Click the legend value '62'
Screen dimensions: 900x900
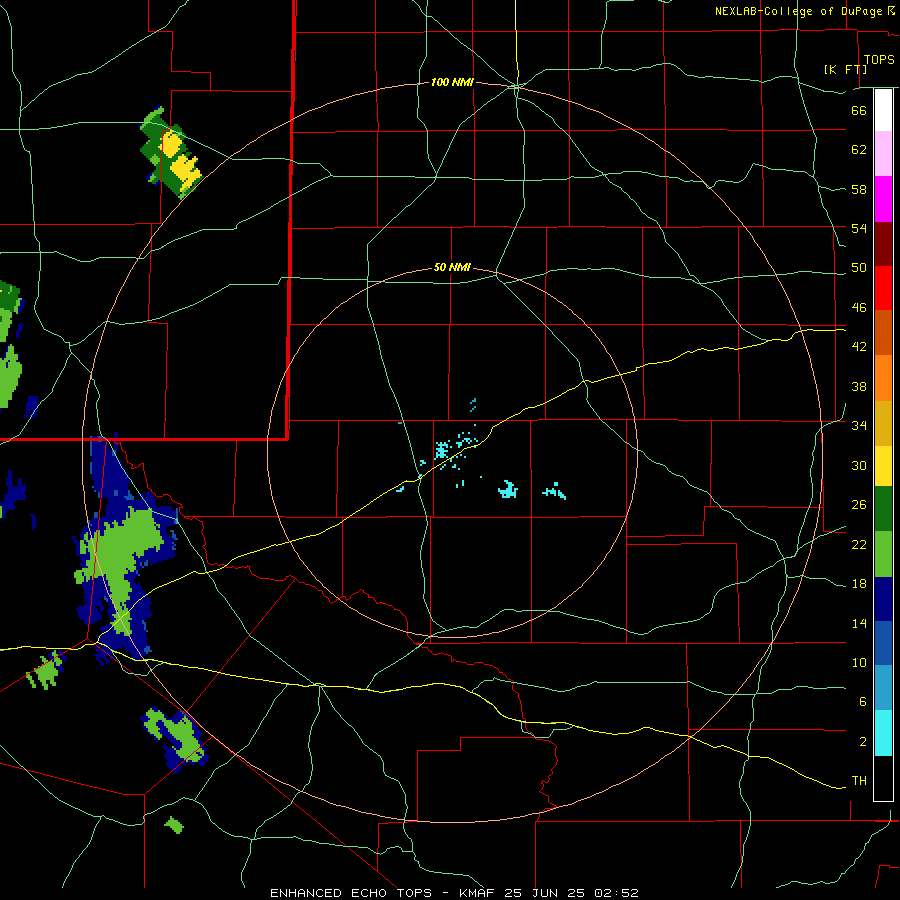click(859, 150)
